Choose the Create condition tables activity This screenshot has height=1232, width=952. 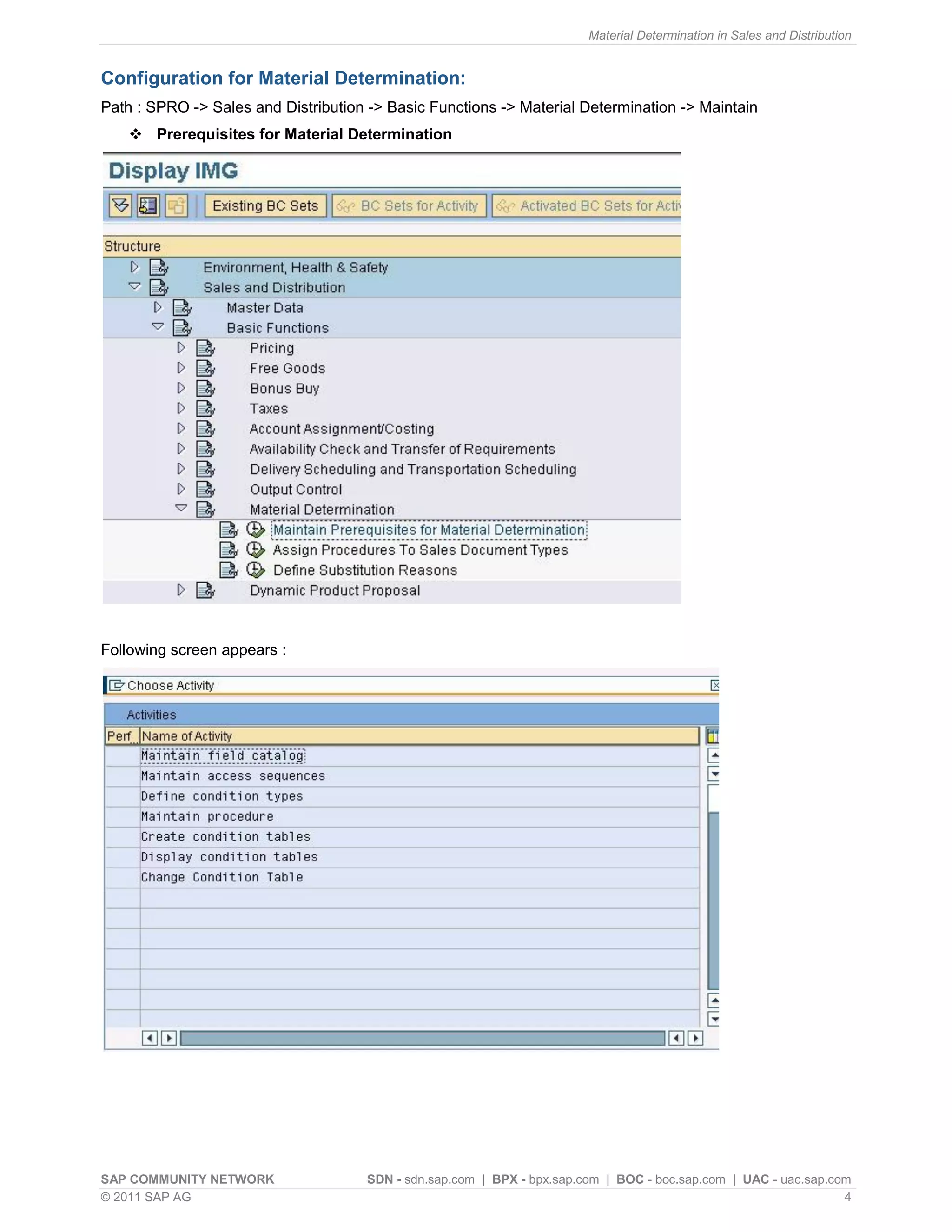pyautogui.click(x=225, y=837)
